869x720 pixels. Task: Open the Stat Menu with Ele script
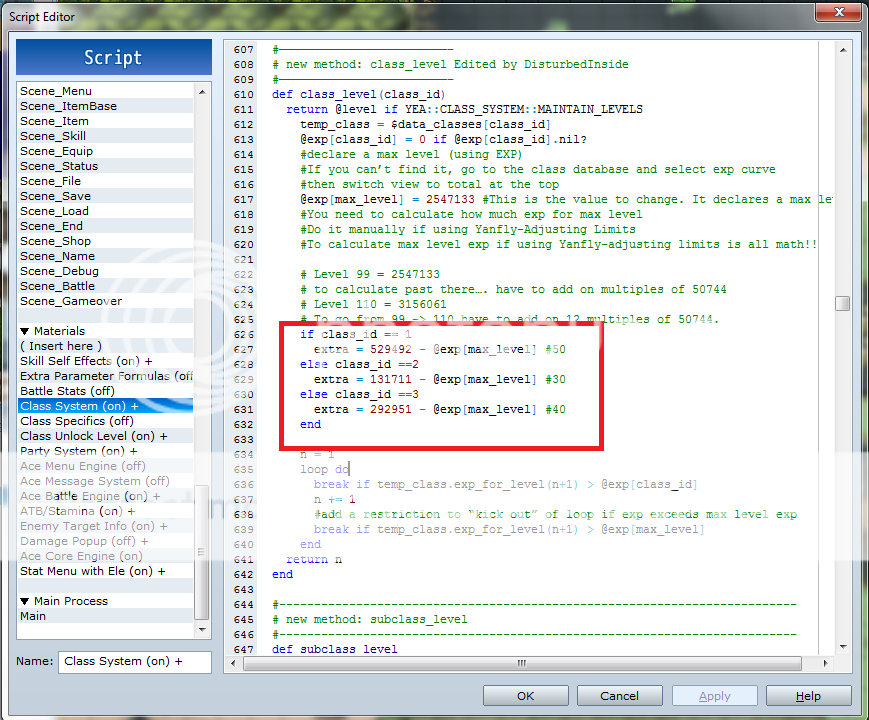pyautogui.click(x=92, y=571)
